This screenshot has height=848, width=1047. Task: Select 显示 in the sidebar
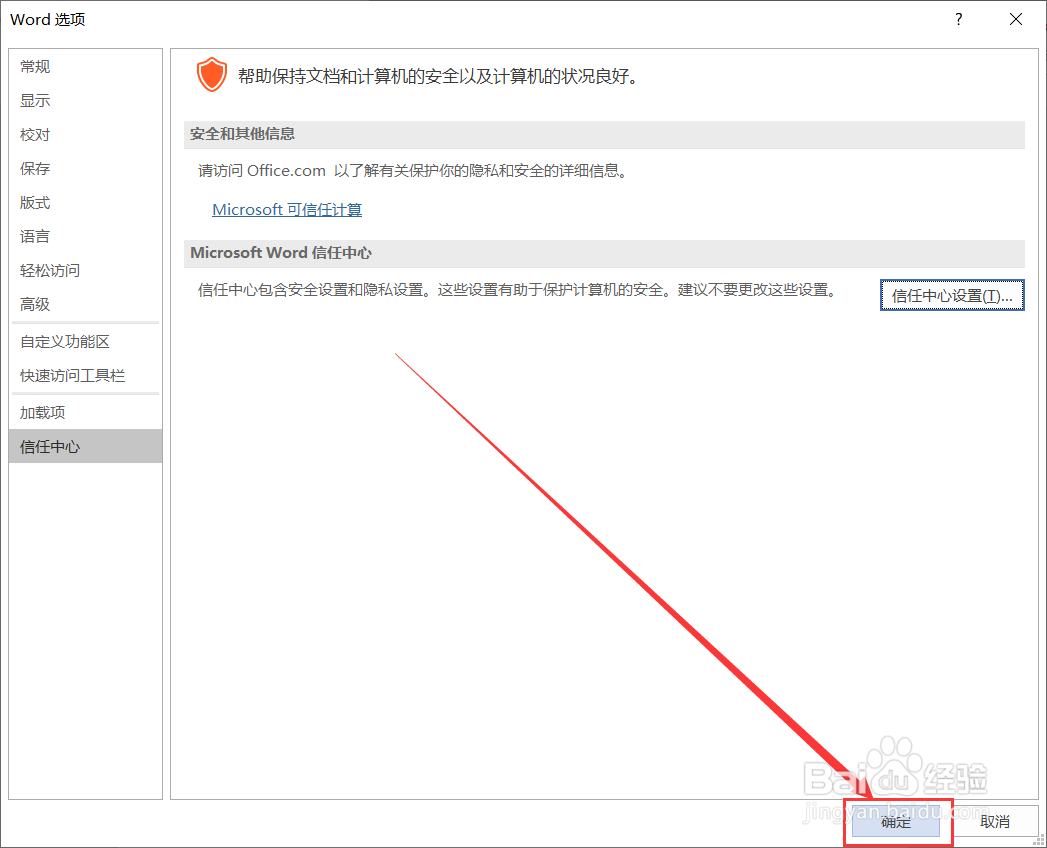coord(85,101)
